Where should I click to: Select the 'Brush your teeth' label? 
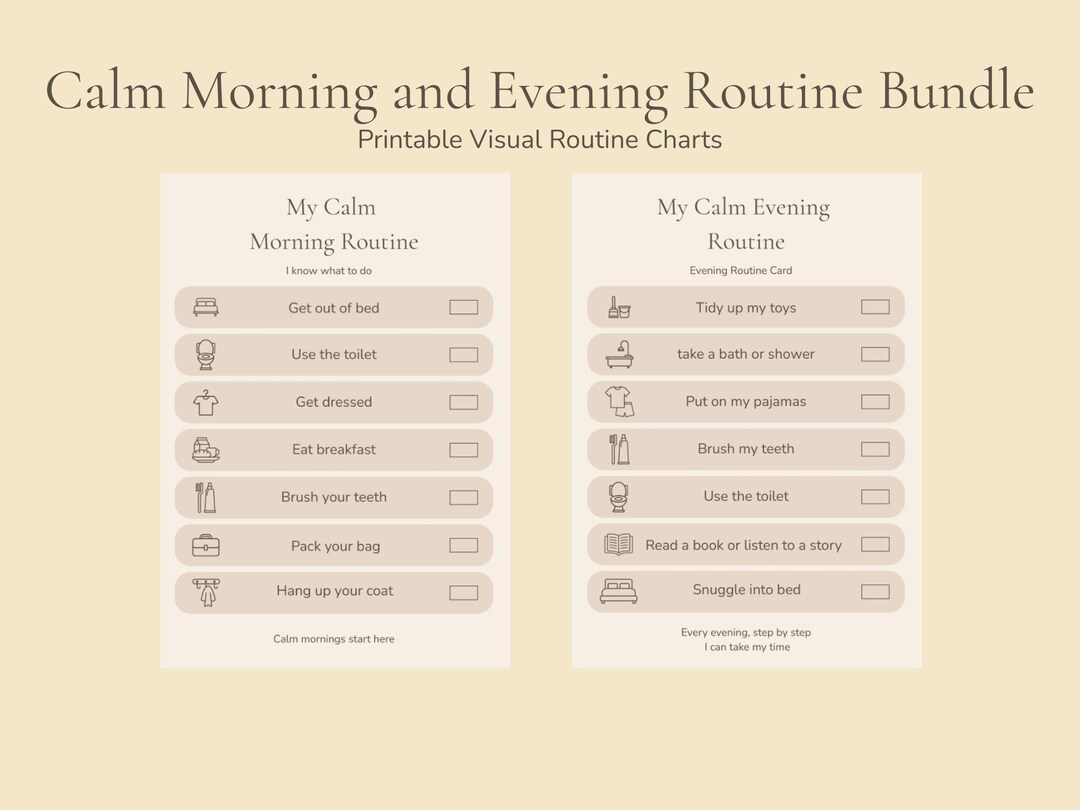click(334, 497)
